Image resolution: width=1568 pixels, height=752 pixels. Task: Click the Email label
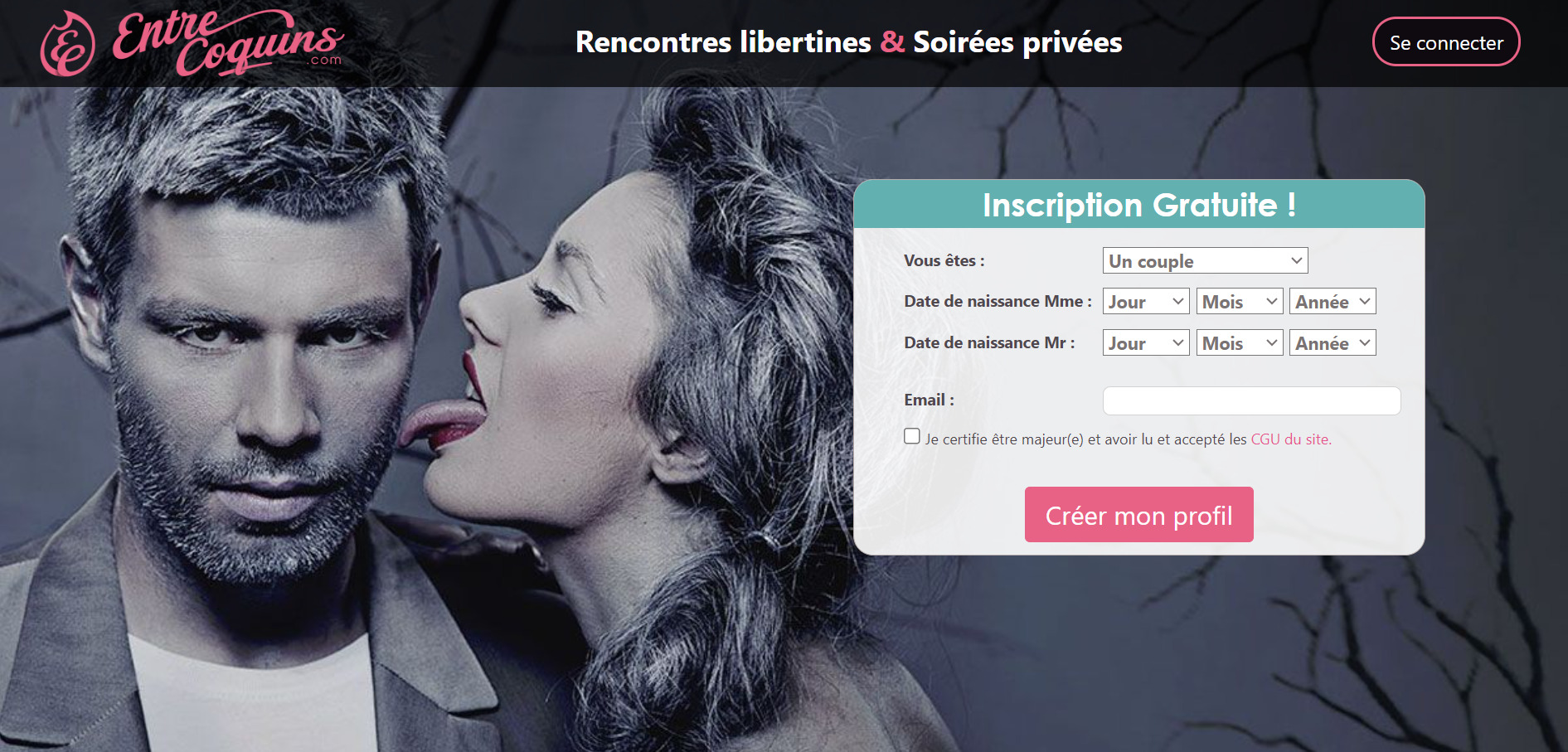(929, 400)
